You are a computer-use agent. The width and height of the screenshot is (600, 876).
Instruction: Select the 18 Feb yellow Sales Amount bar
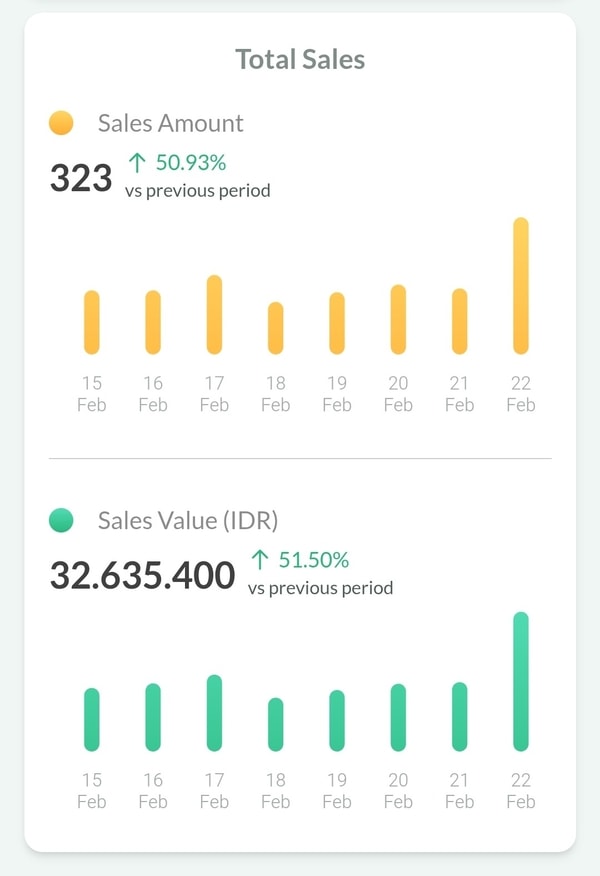(x=276, y=328)
